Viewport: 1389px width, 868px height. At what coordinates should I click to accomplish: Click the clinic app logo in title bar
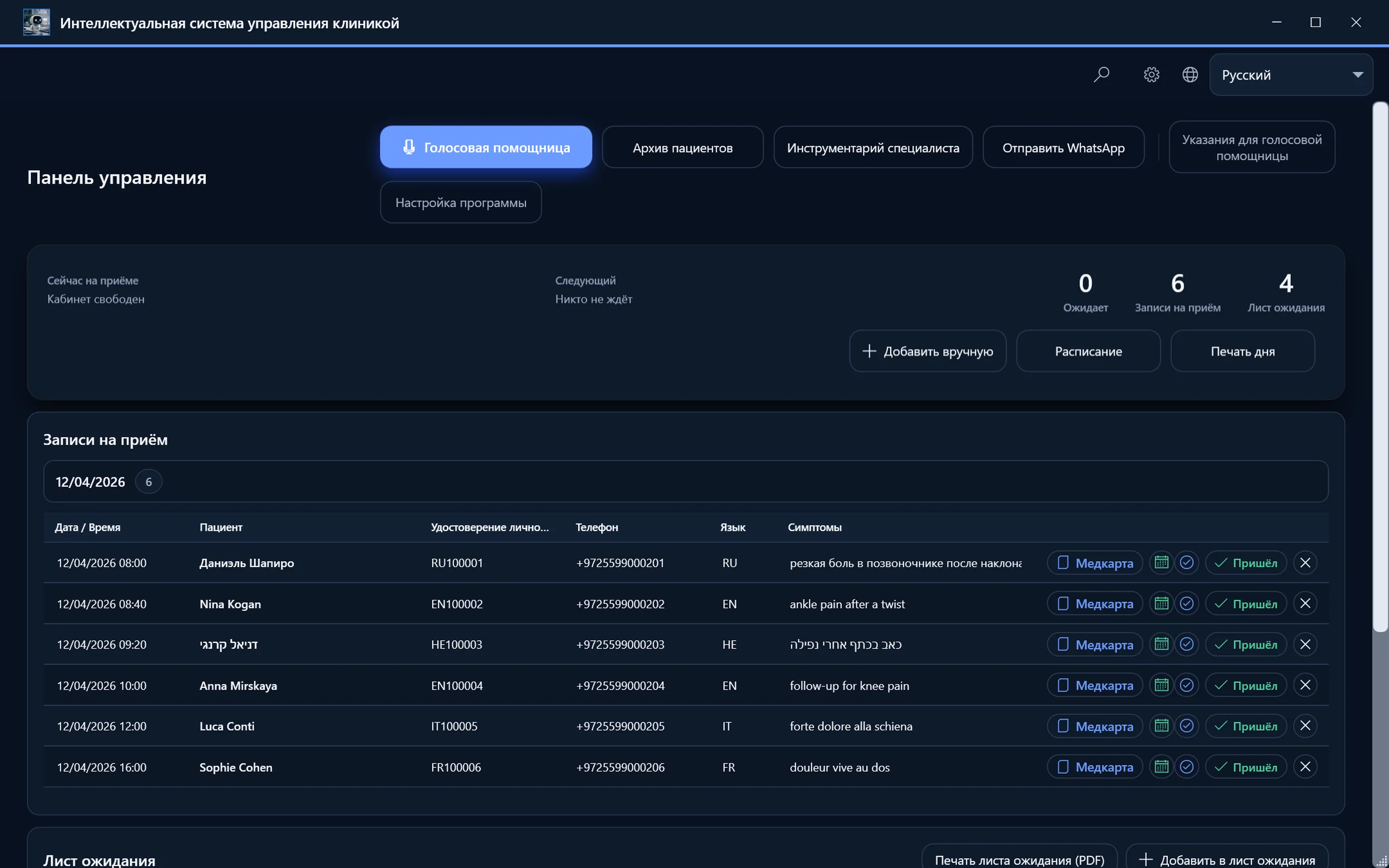coord(36,22)
